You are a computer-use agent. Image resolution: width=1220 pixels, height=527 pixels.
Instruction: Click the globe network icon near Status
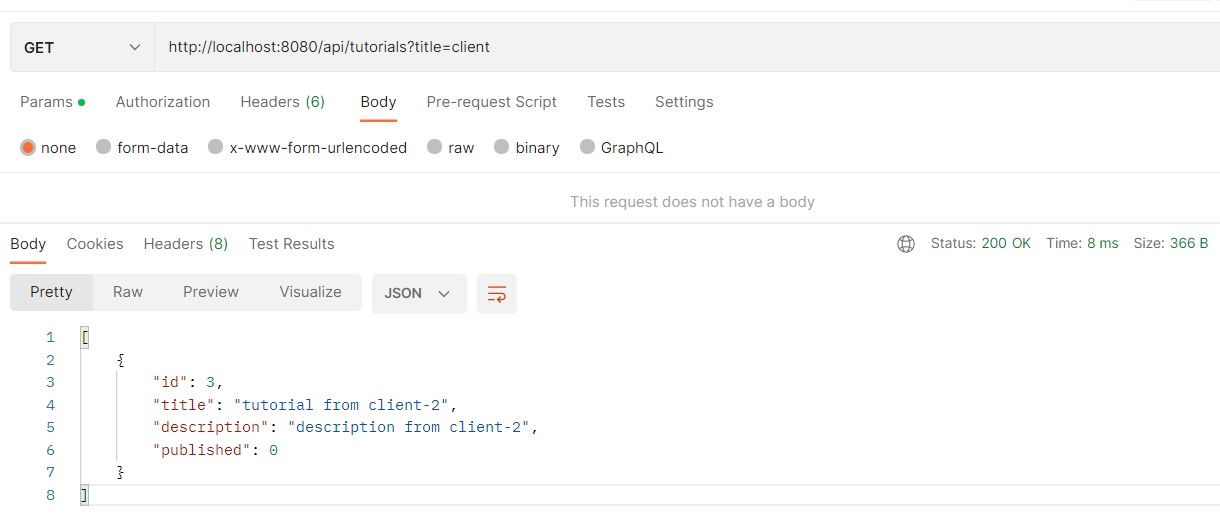[906, 244]
